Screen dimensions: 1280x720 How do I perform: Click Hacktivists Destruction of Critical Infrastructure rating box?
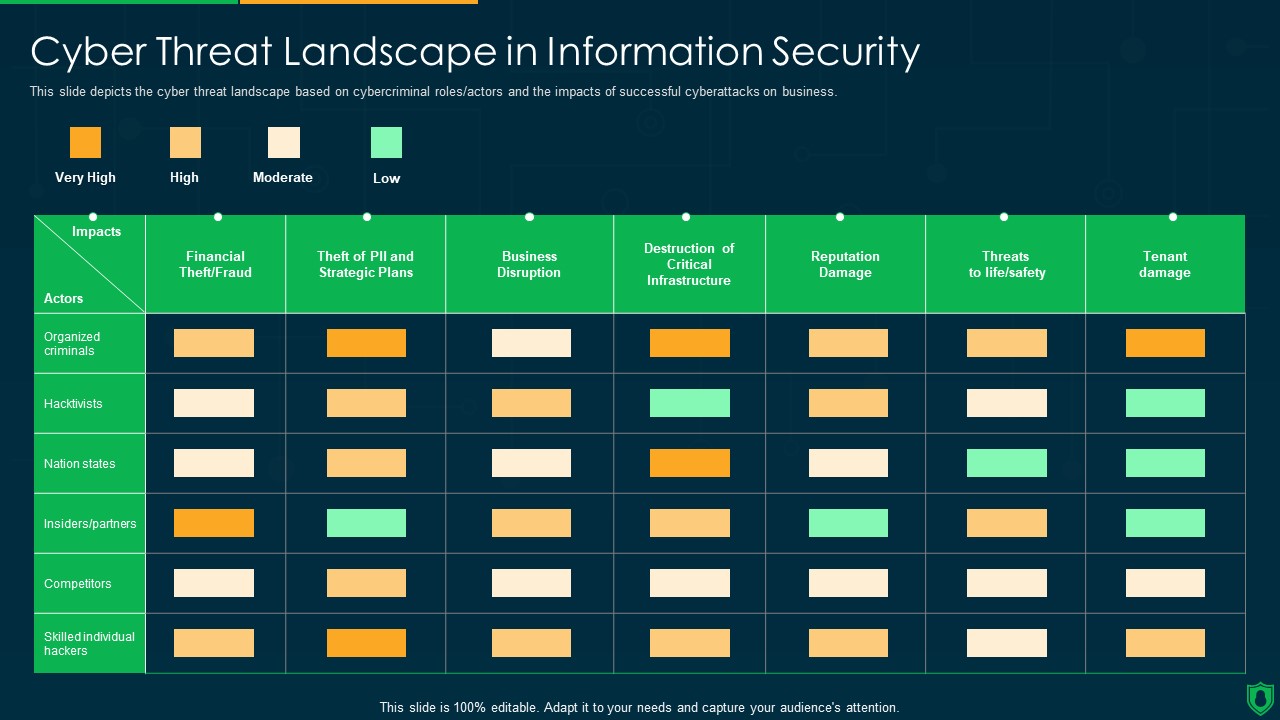pyautogui.click(x=690, y=403)
